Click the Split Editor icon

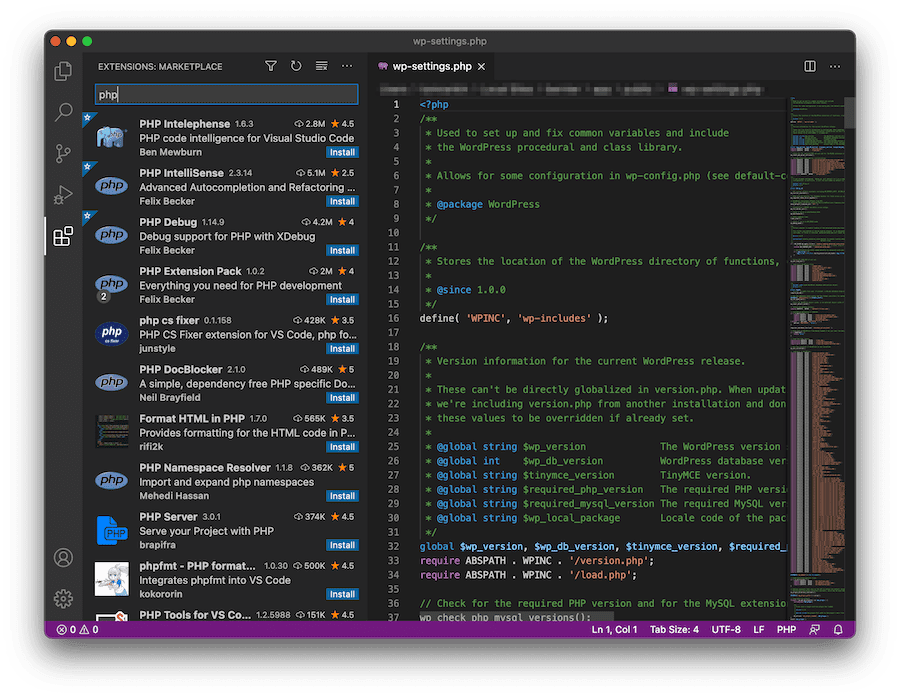[x=808, y=64]
